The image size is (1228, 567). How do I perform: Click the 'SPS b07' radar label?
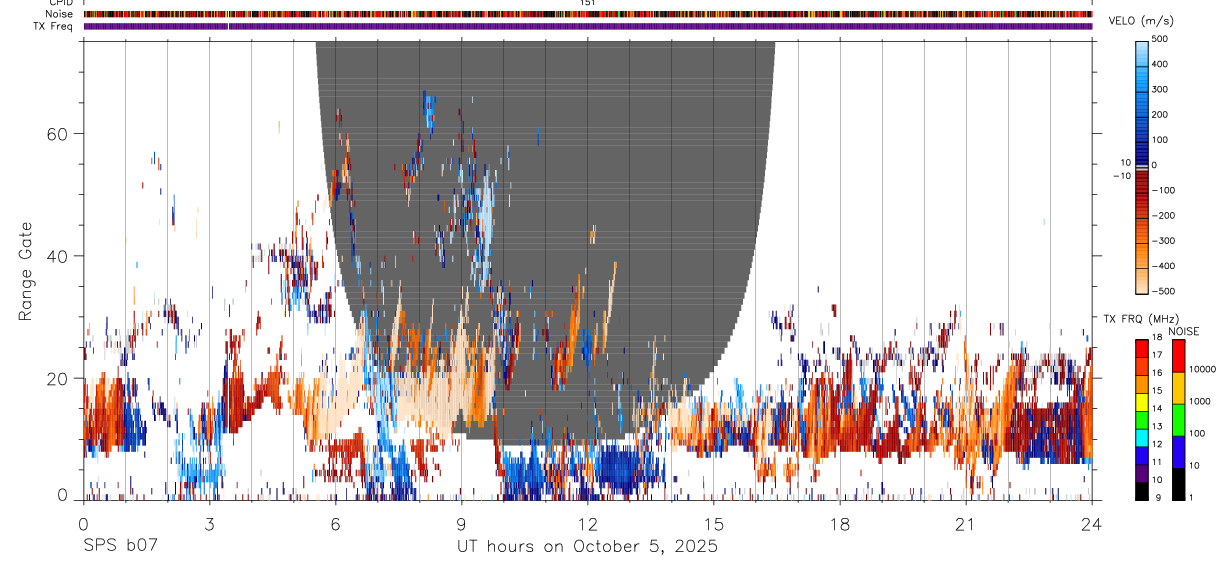(120, 547)
